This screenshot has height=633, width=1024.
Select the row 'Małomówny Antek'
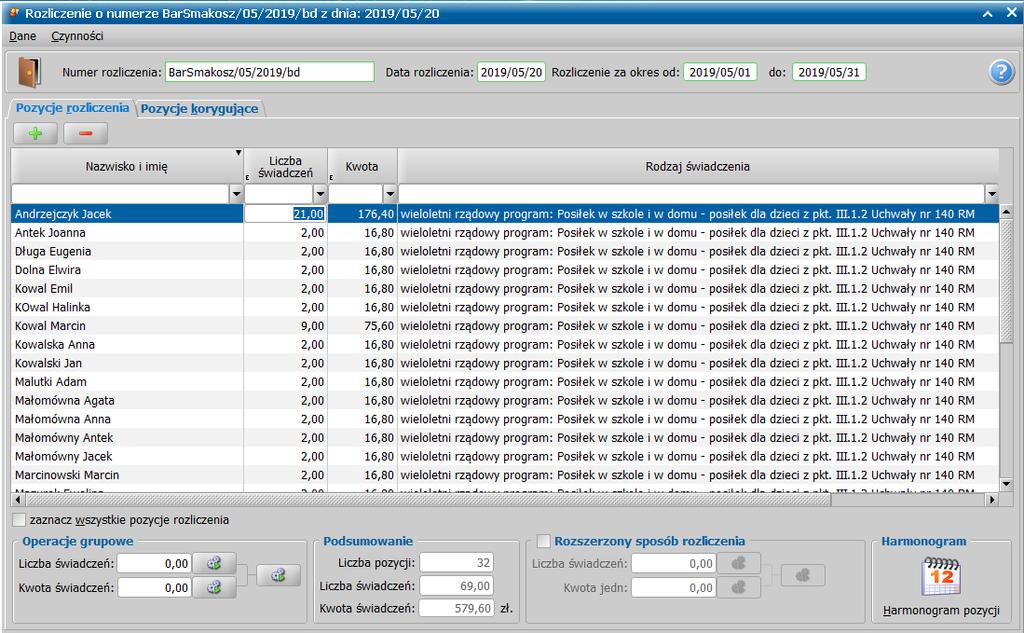click(x=505, y=438)
